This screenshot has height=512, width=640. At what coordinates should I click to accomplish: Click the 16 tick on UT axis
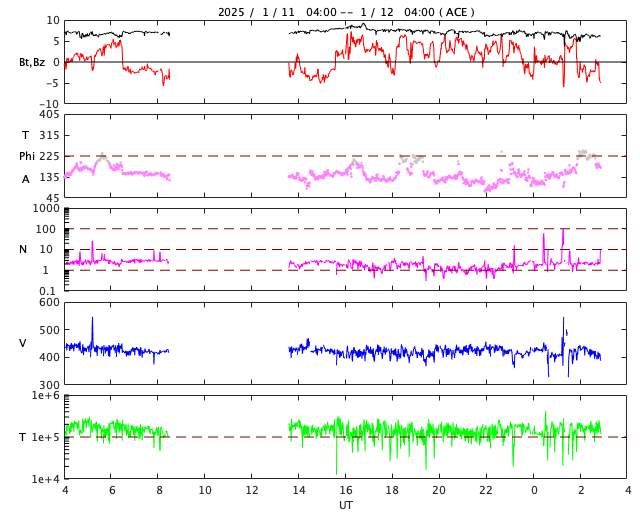point(346,490)
